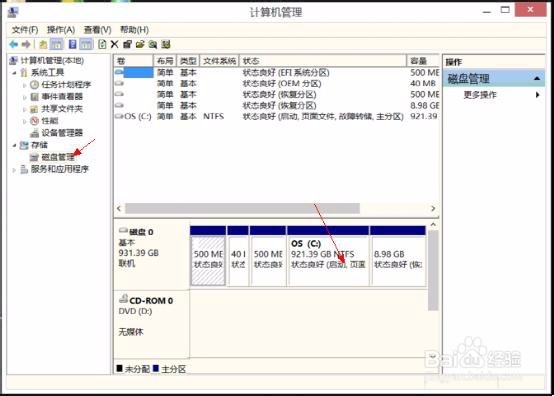
Task: Click the horizontal scrollbar thumb in volume list
Action: tap(243, 208)
